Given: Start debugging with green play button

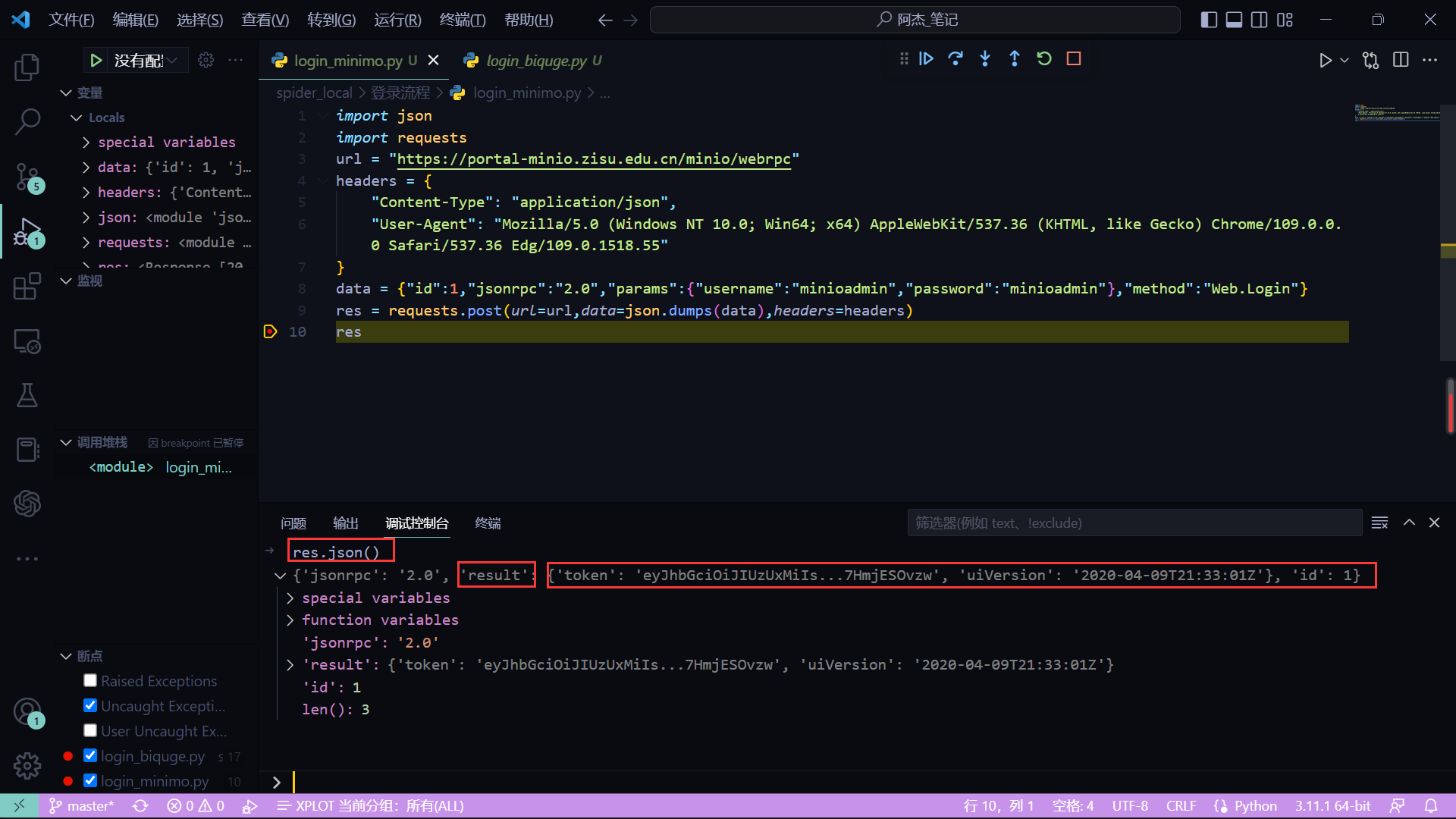Looking at the screenshot, I should coord(96,60).
